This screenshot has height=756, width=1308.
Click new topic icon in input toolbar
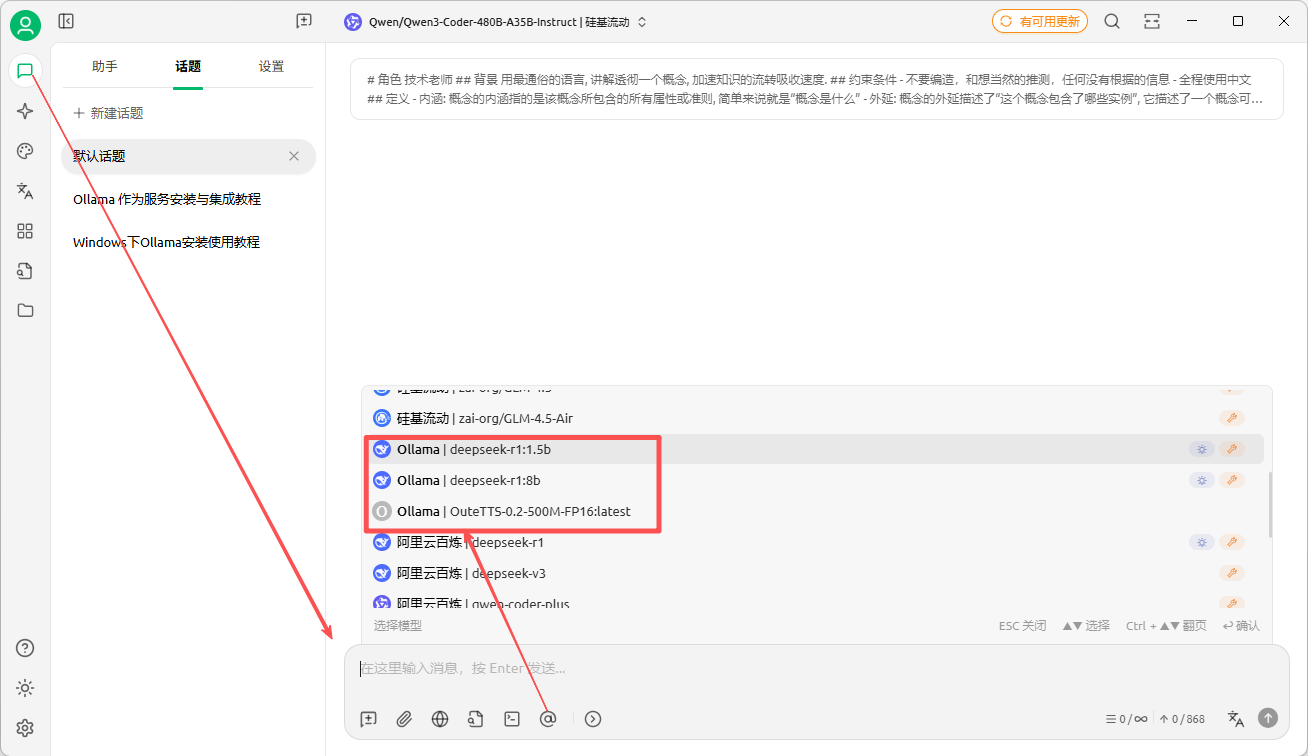368,718
